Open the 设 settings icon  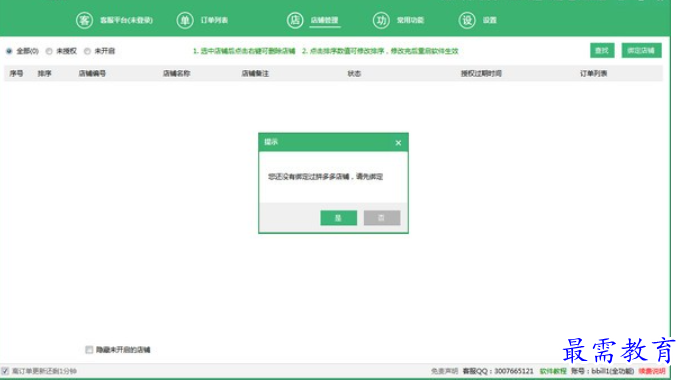point(467,20)
